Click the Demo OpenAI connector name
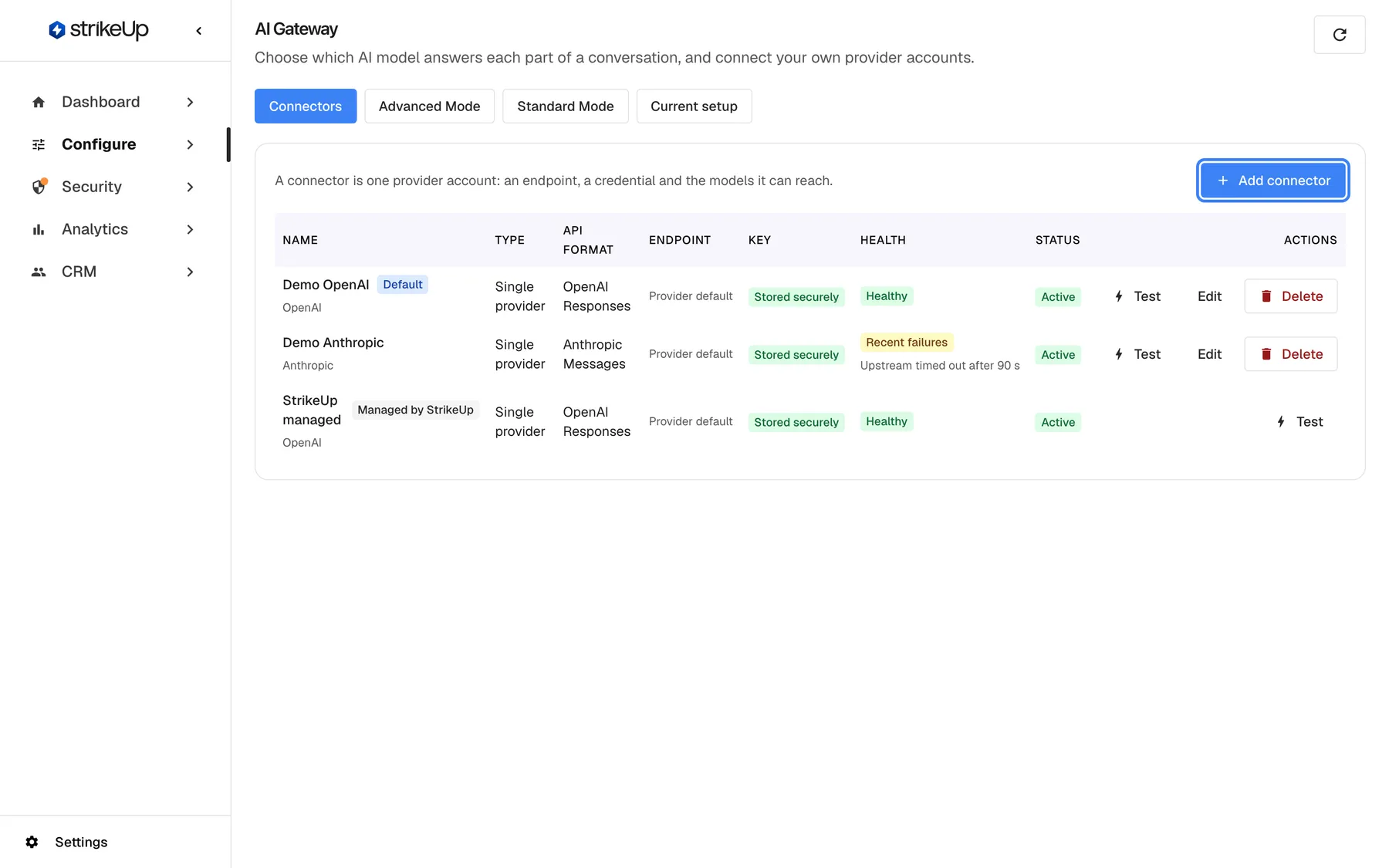 coord(326,285)
